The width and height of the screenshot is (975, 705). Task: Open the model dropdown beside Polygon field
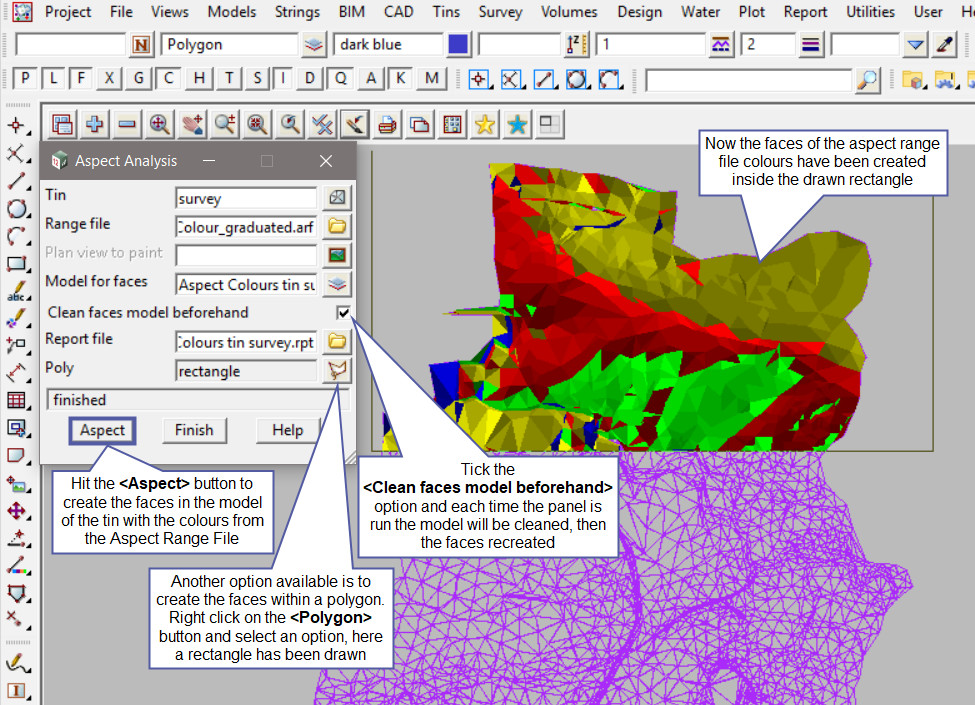pyautogui.click(x=314, y=44)
